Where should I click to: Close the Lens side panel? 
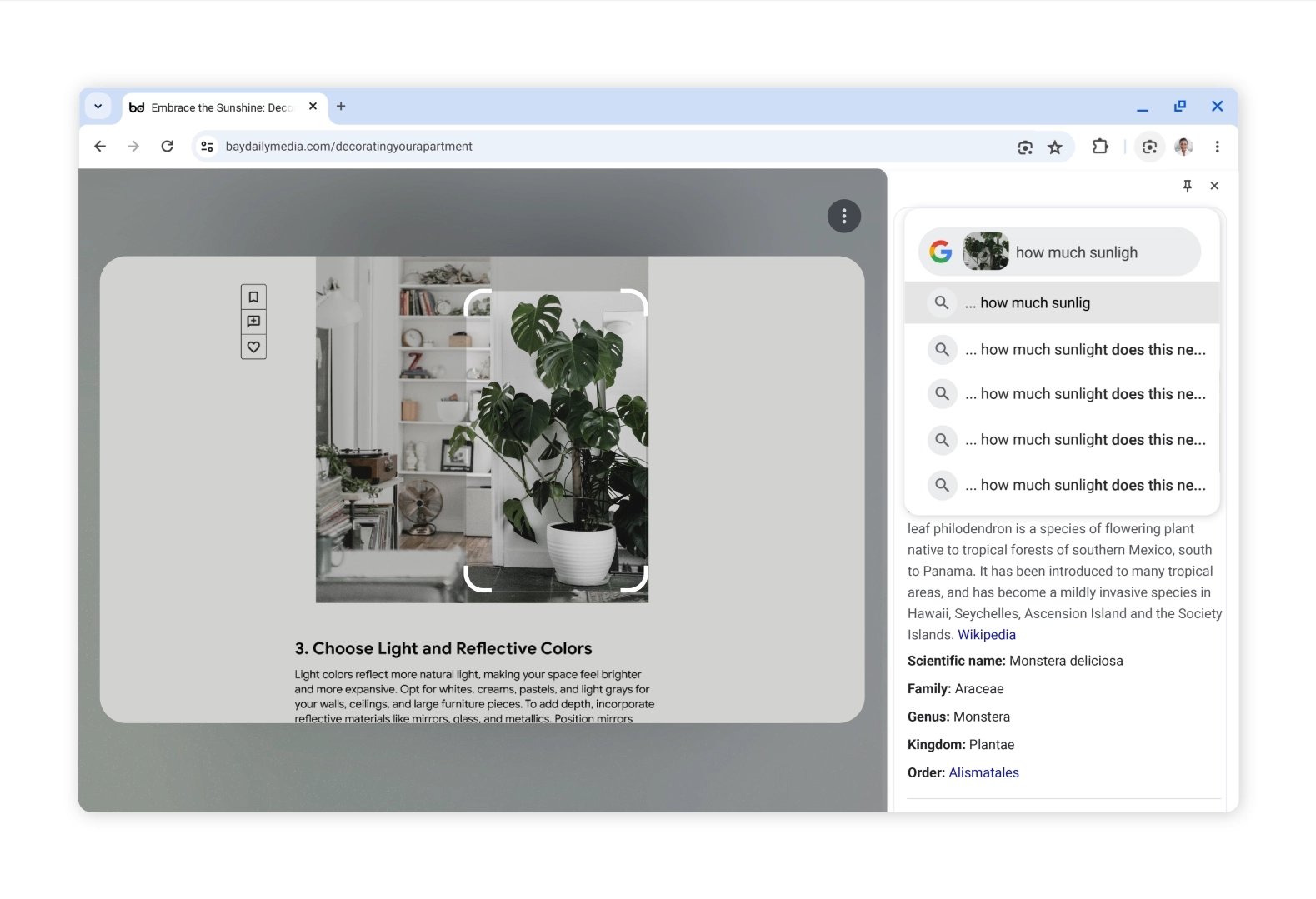tap(1214, 186)
